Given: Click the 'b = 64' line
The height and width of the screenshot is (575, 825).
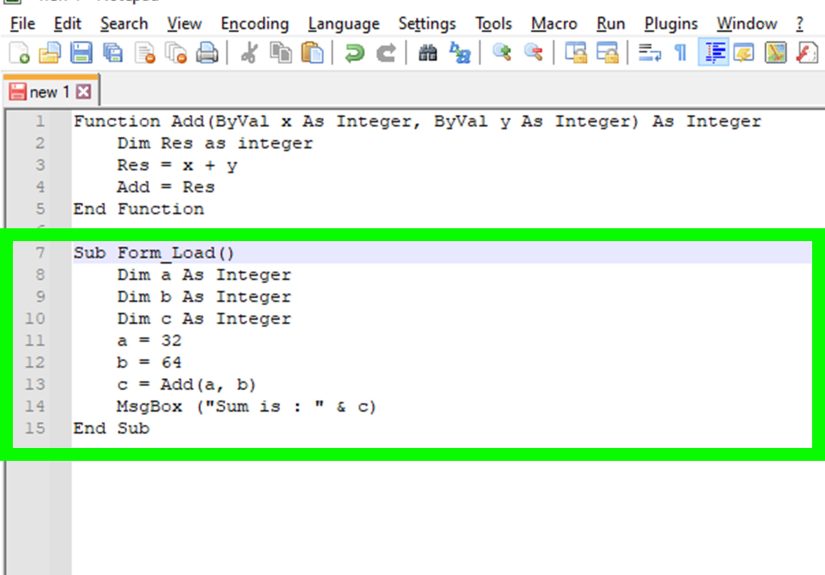Looking at the screenshot, I should [x=149, y=362].
